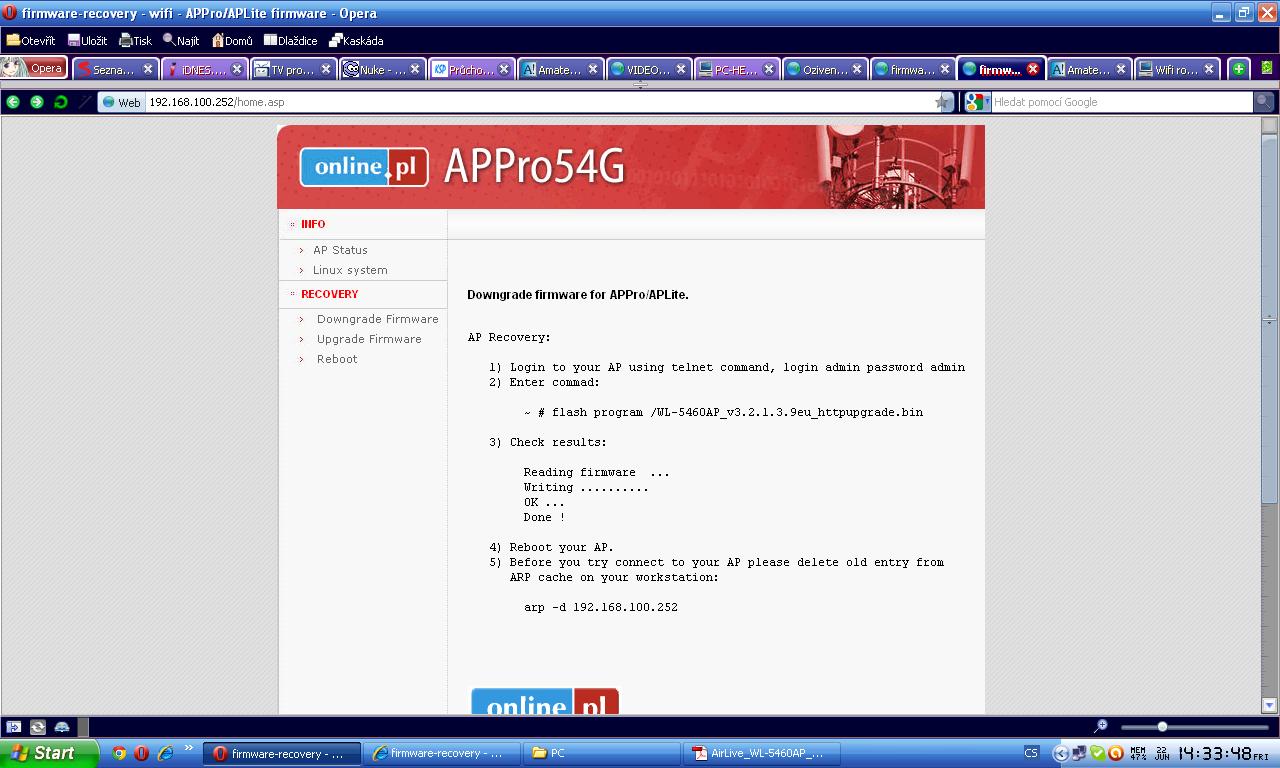1280x768 pixels.
Task: Arrange windows with Kaskáda
Action: (x=356, y=41)
